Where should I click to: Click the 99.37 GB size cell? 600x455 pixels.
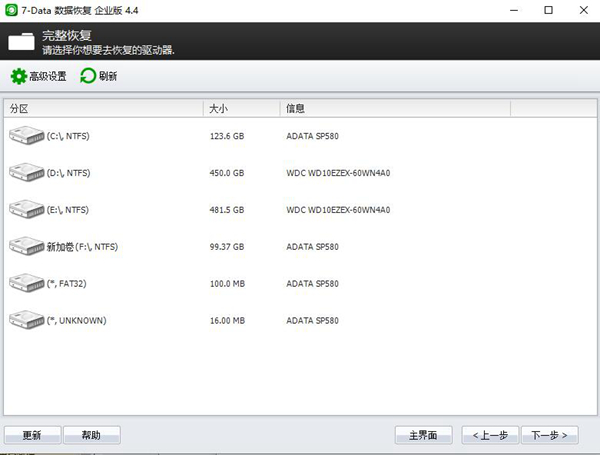tap(227, 247)
